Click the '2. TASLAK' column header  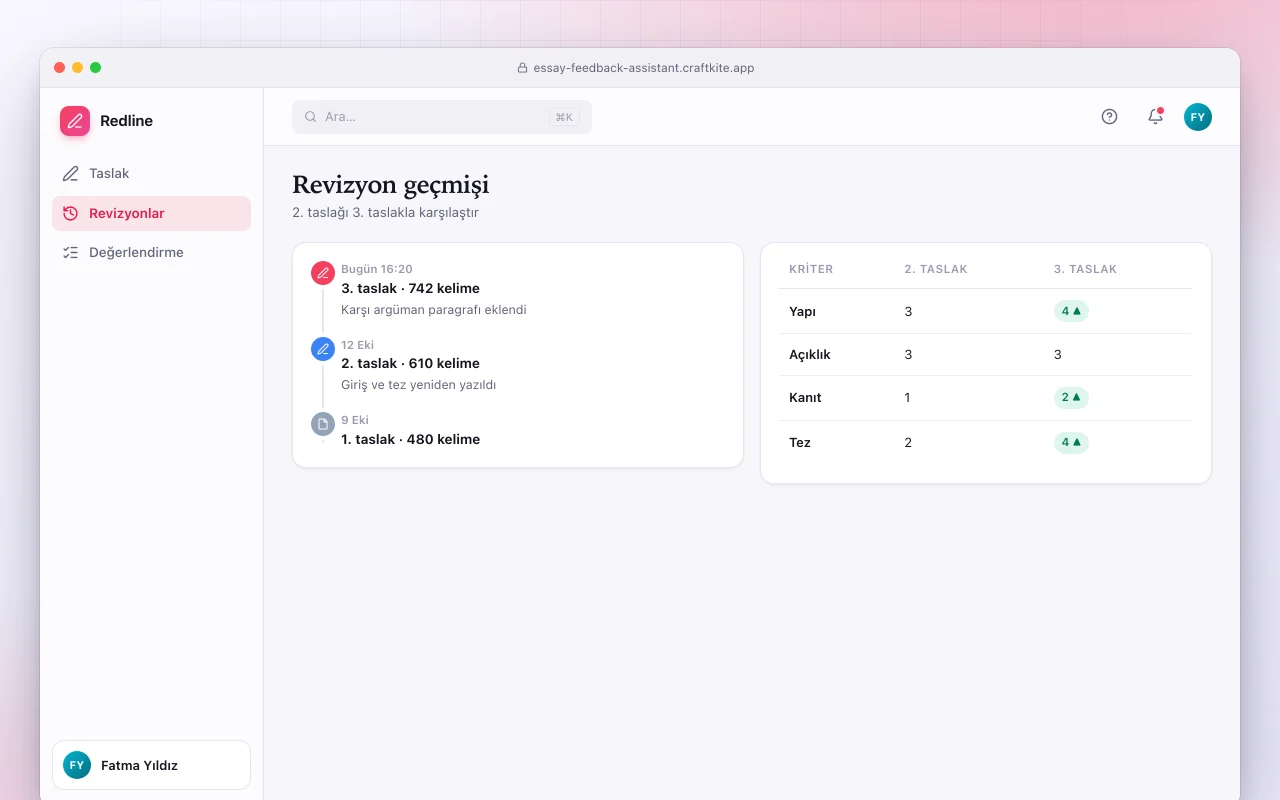coord(936,269)
